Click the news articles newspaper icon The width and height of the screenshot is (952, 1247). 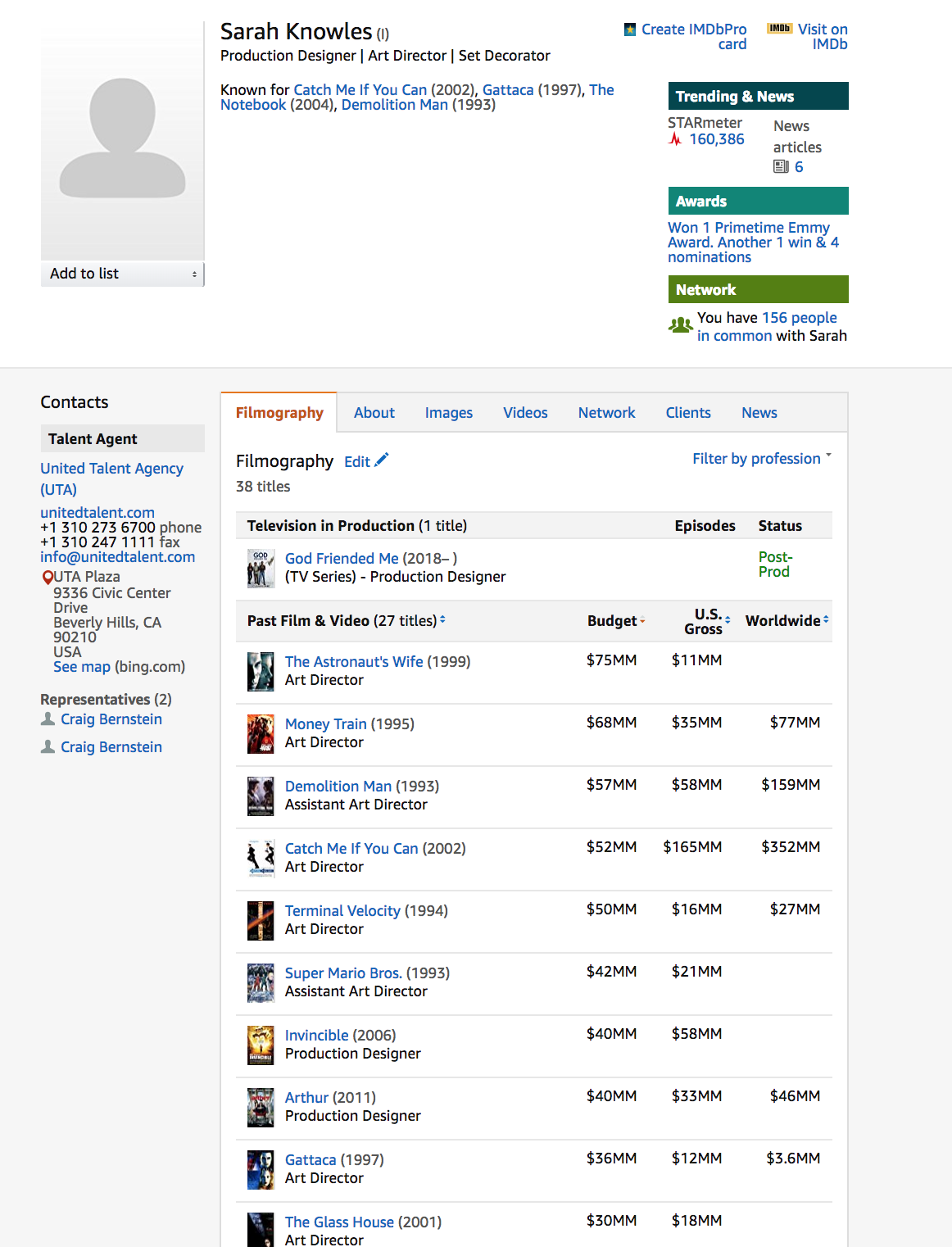[781, 167]
